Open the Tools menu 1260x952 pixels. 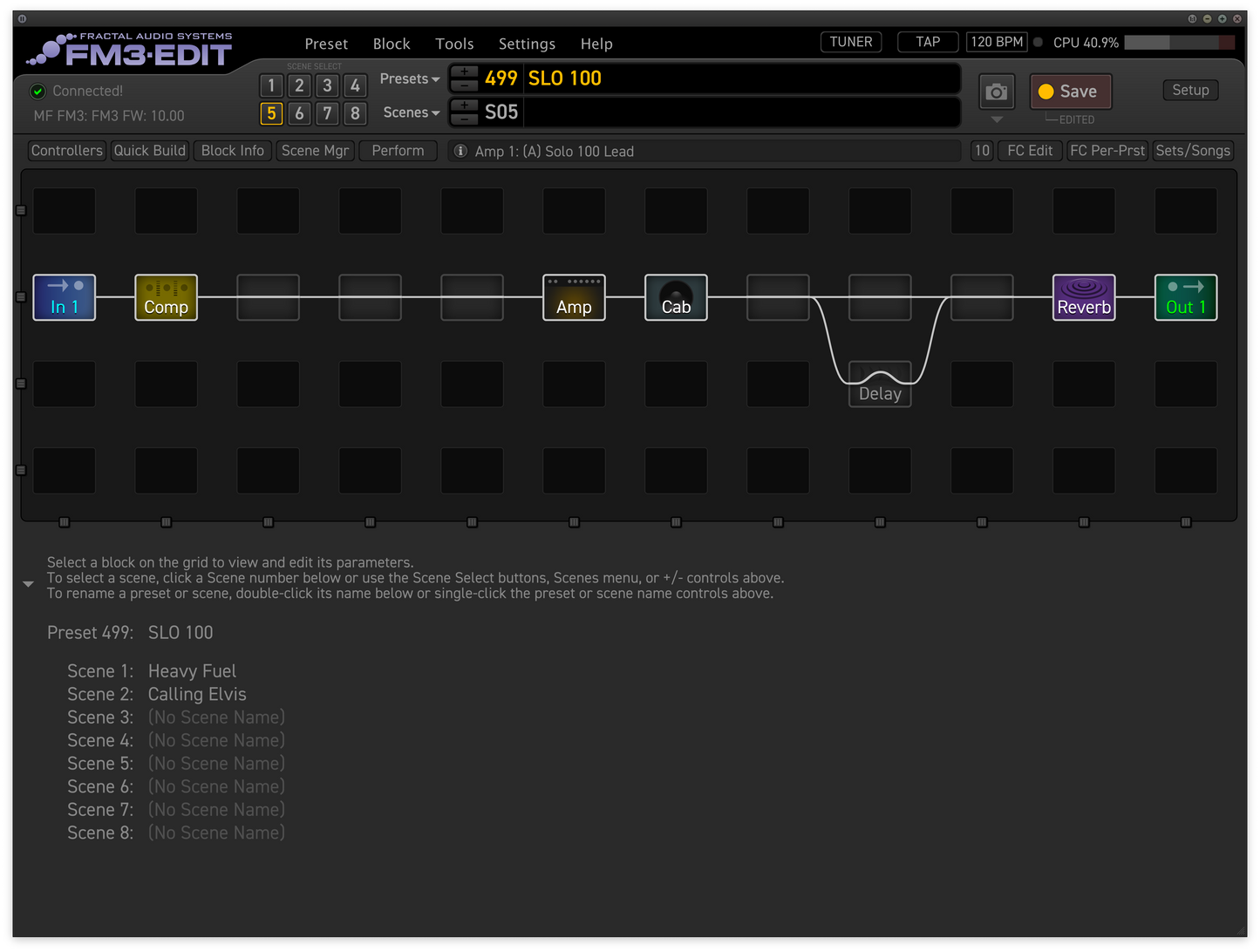click(x=454, y=44)
